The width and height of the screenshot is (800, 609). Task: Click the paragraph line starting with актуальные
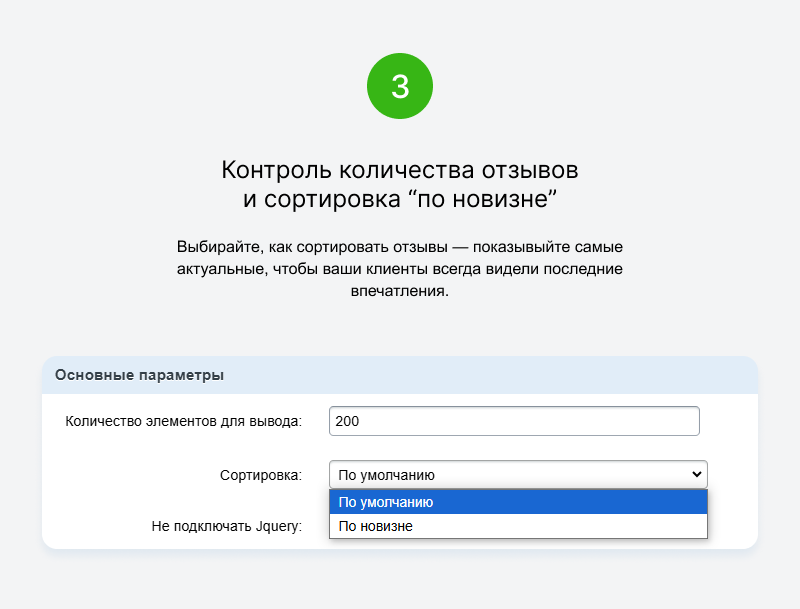(400, 269)
